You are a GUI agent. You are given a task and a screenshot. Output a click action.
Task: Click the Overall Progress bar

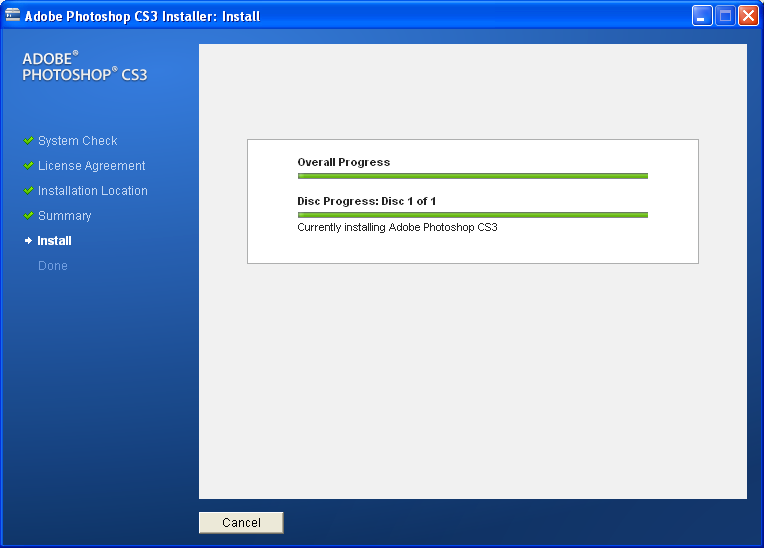click(473, 176)
